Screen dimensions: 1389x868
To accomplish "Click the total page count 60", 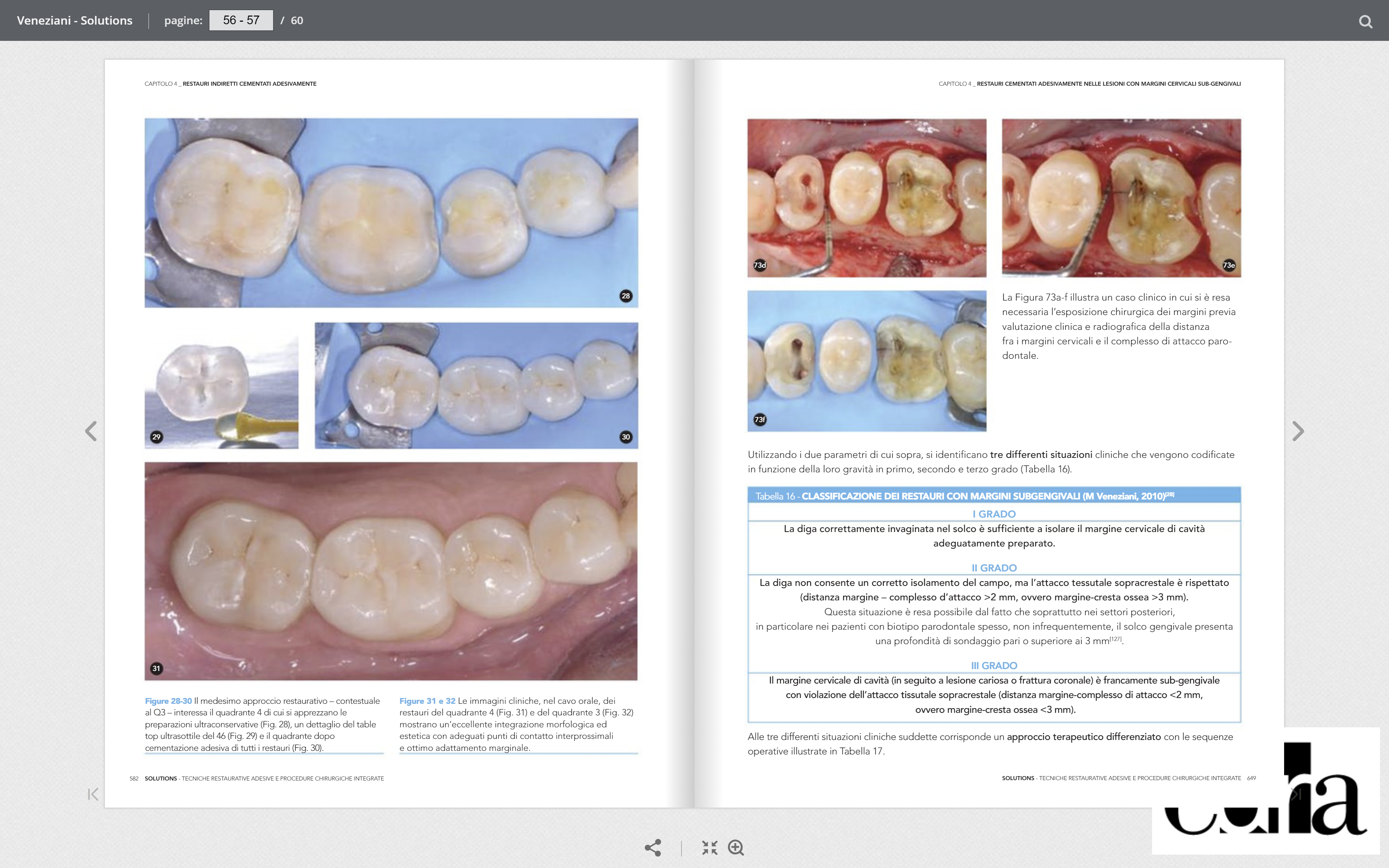I will click(x=297, y=21).
